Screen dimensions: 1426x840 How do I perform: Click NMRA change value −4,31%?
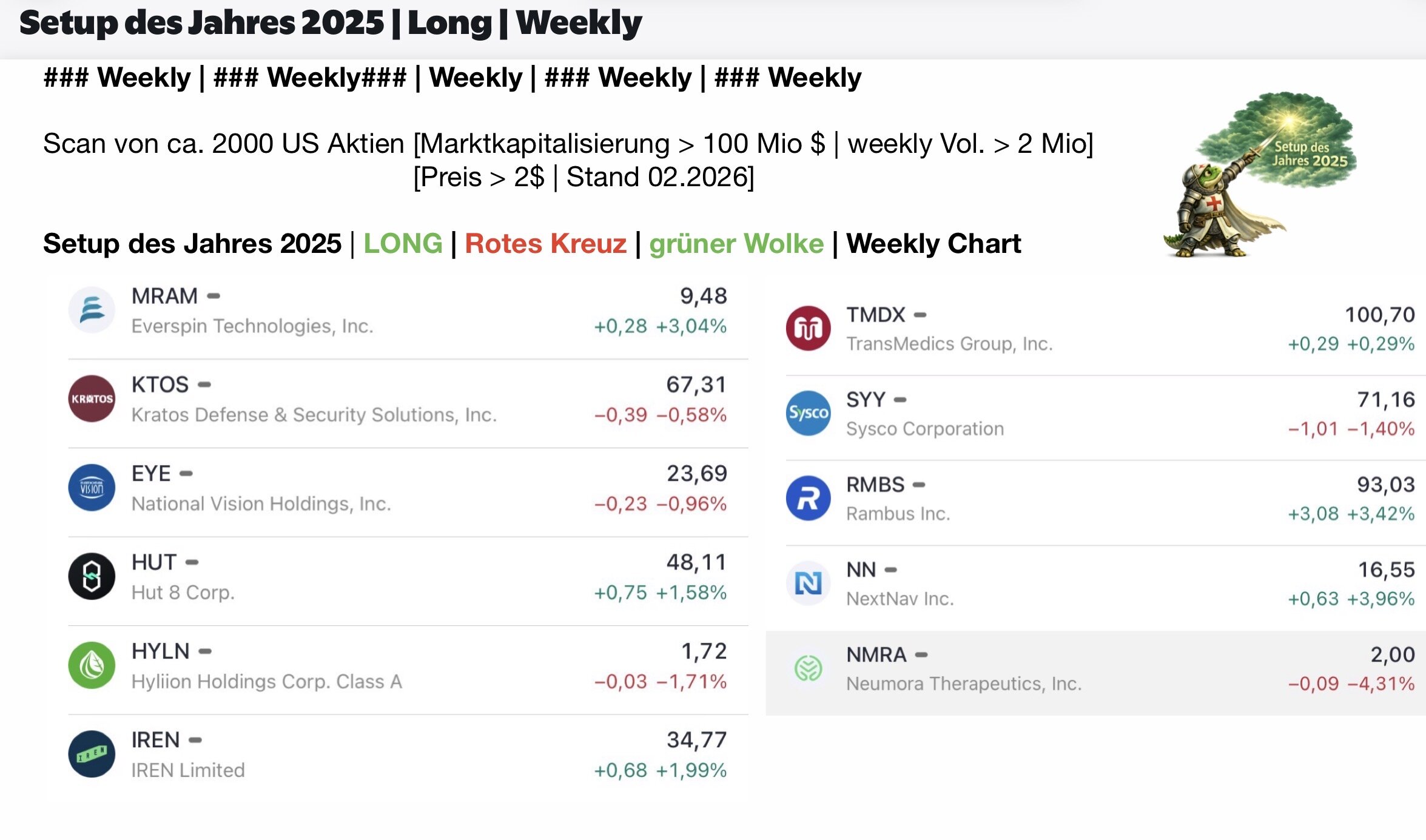[1381, 684]
